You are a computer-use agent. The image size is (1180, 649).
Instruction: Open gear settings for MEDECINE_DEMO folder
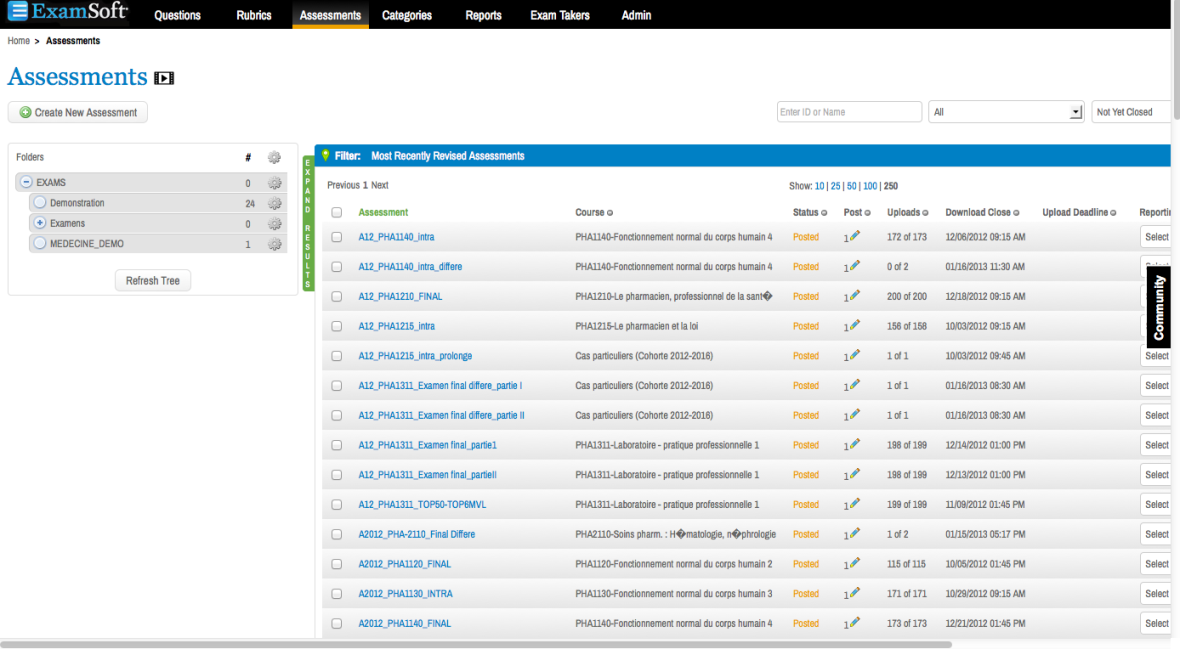click(275, 244)
